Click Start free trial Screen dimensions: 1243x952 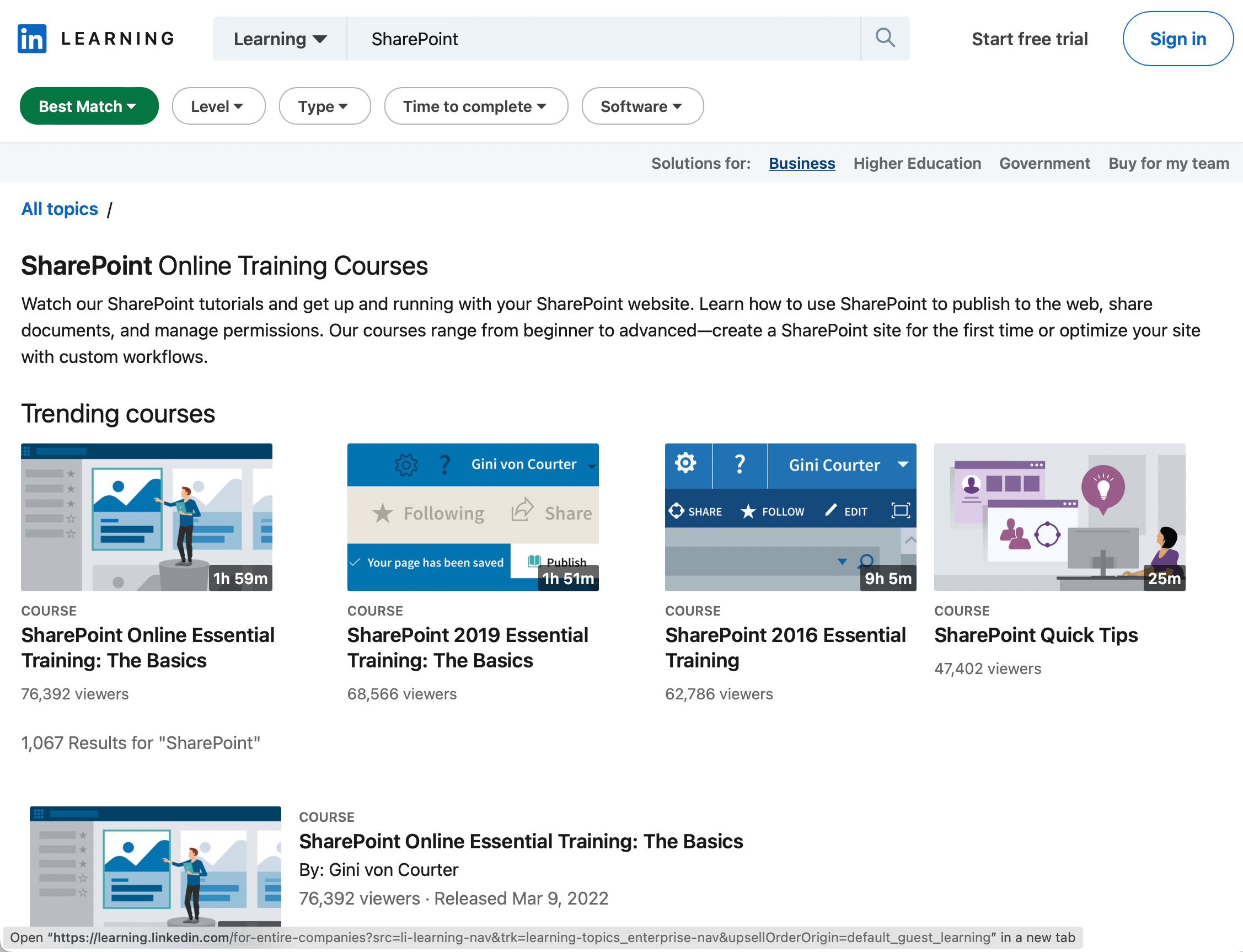1030,39
